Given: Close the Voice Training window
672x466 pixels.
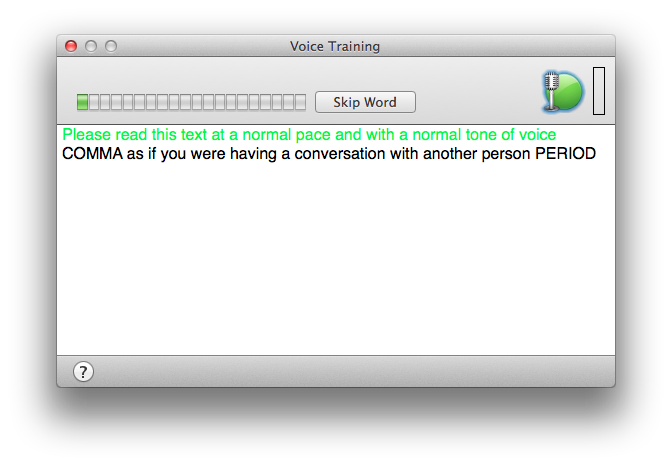Looking at the screenshot, I should (x=71, y=46).
